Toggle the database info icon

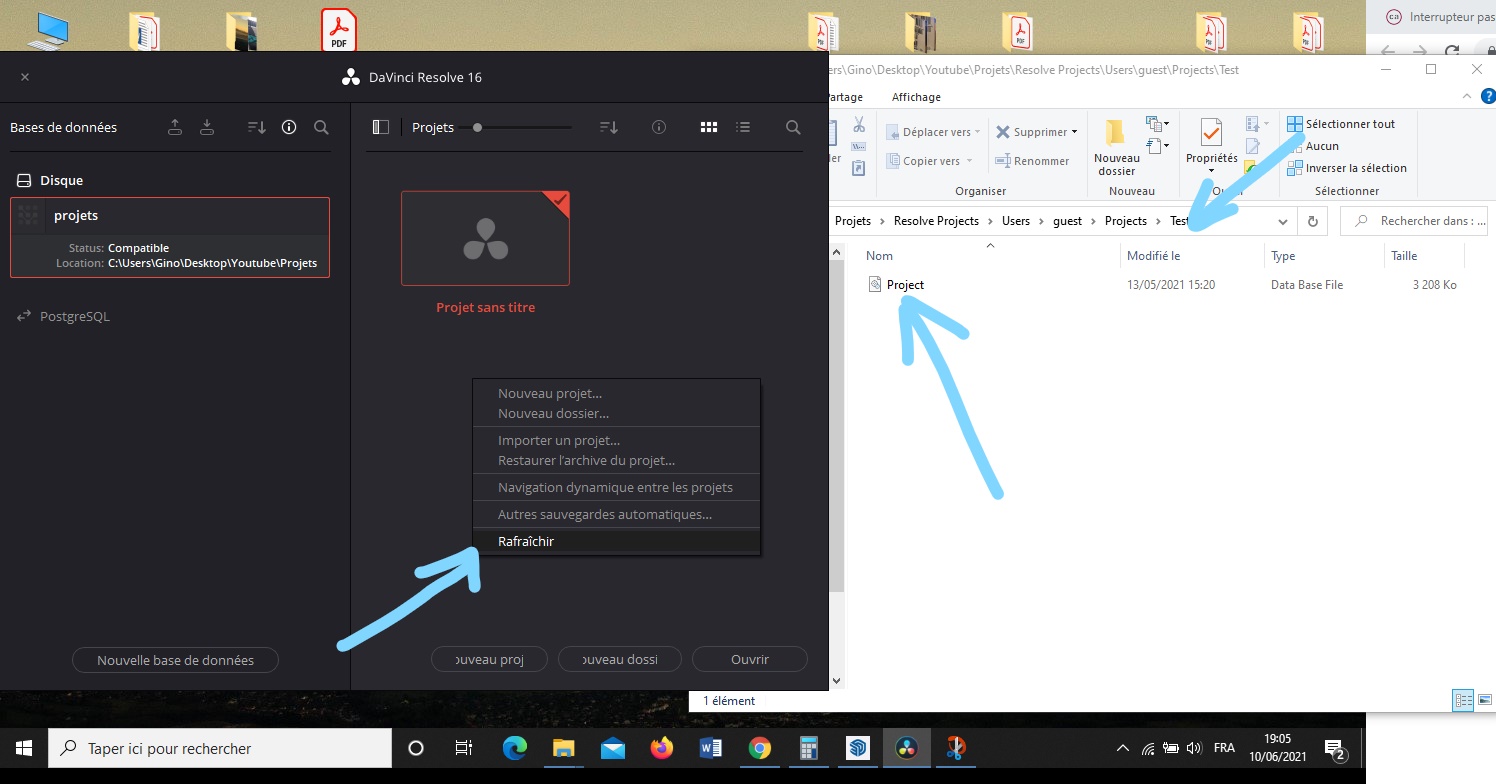[x=289, y=127]
